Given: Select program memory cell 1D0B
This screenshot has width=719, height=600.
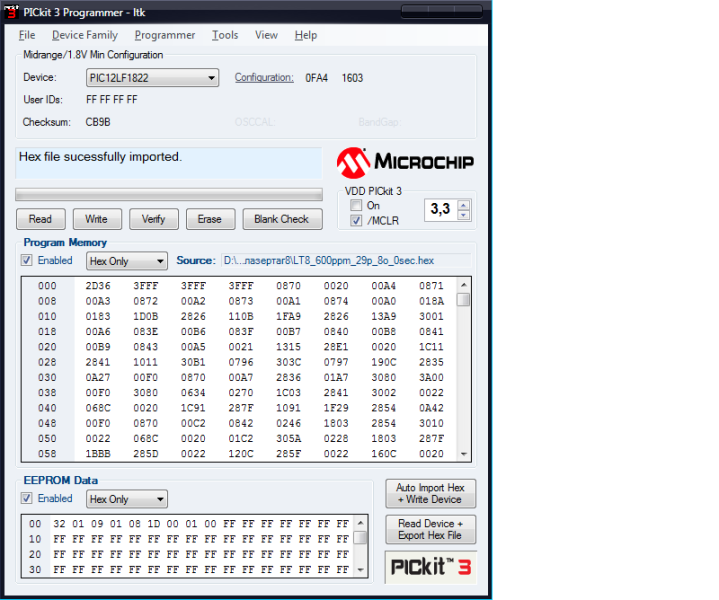Looking at the screenshot, I should click(x=146, y=317).
